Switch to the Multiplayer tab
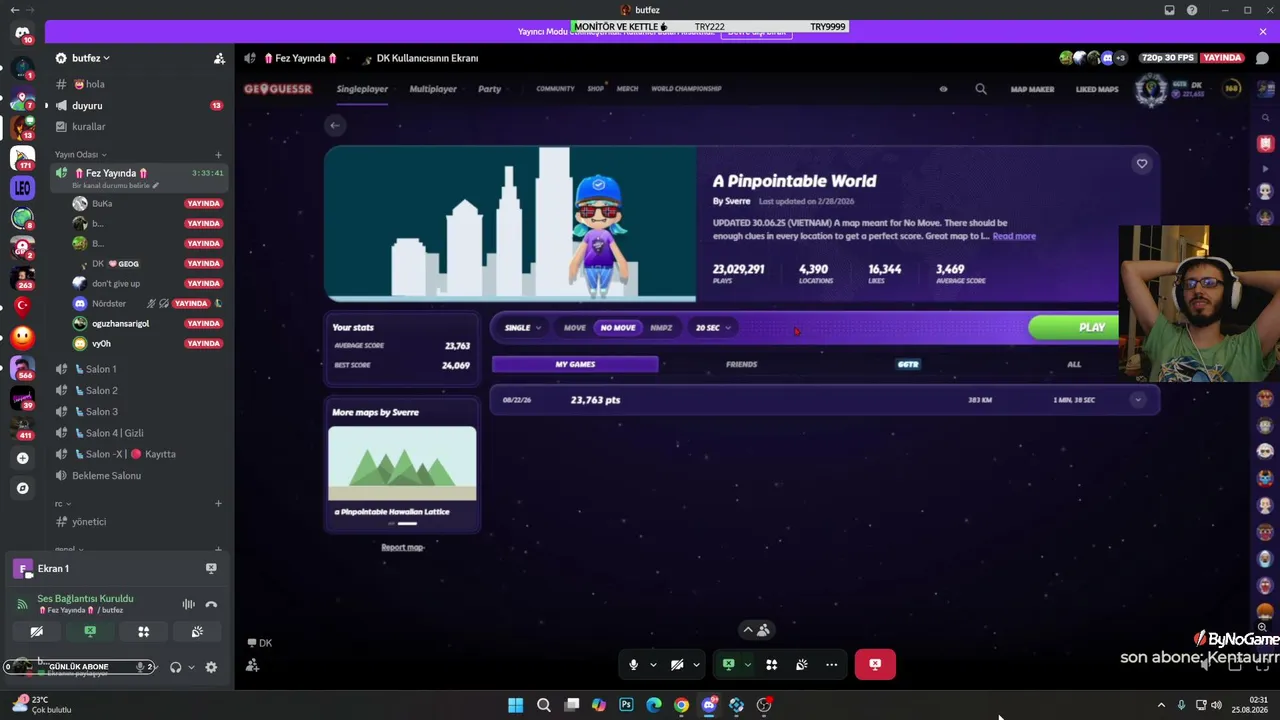 [433, 89]
